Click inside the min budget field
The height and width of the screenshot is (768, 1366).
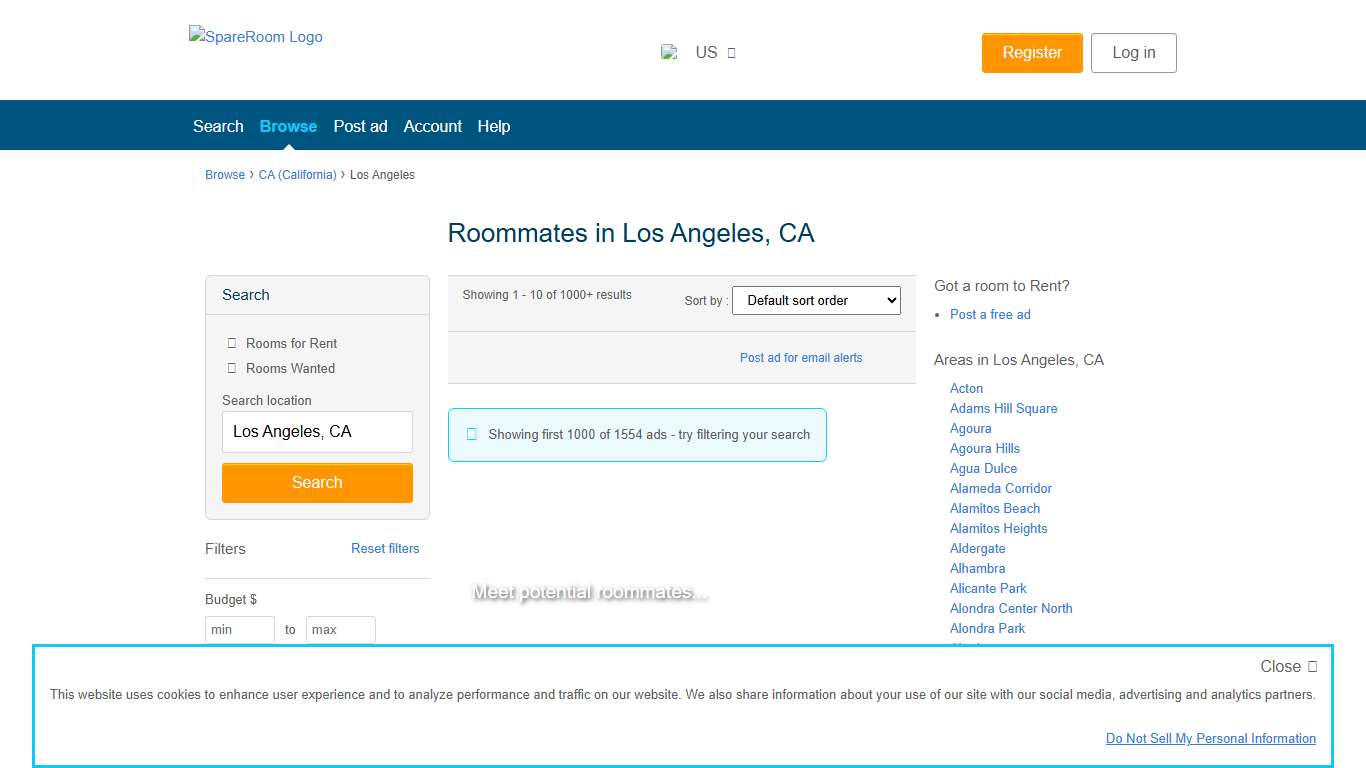[x=239, y=629]
